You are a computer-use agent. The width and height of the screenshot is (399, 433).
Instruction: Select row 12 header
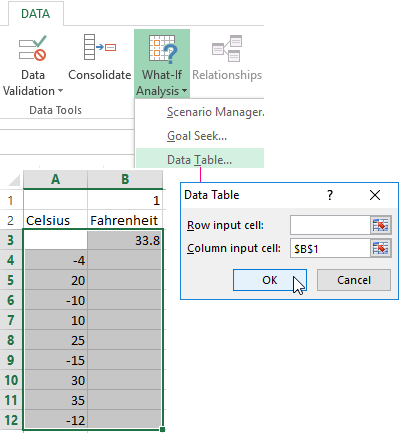pyautogui.click(x=11, y=420)
